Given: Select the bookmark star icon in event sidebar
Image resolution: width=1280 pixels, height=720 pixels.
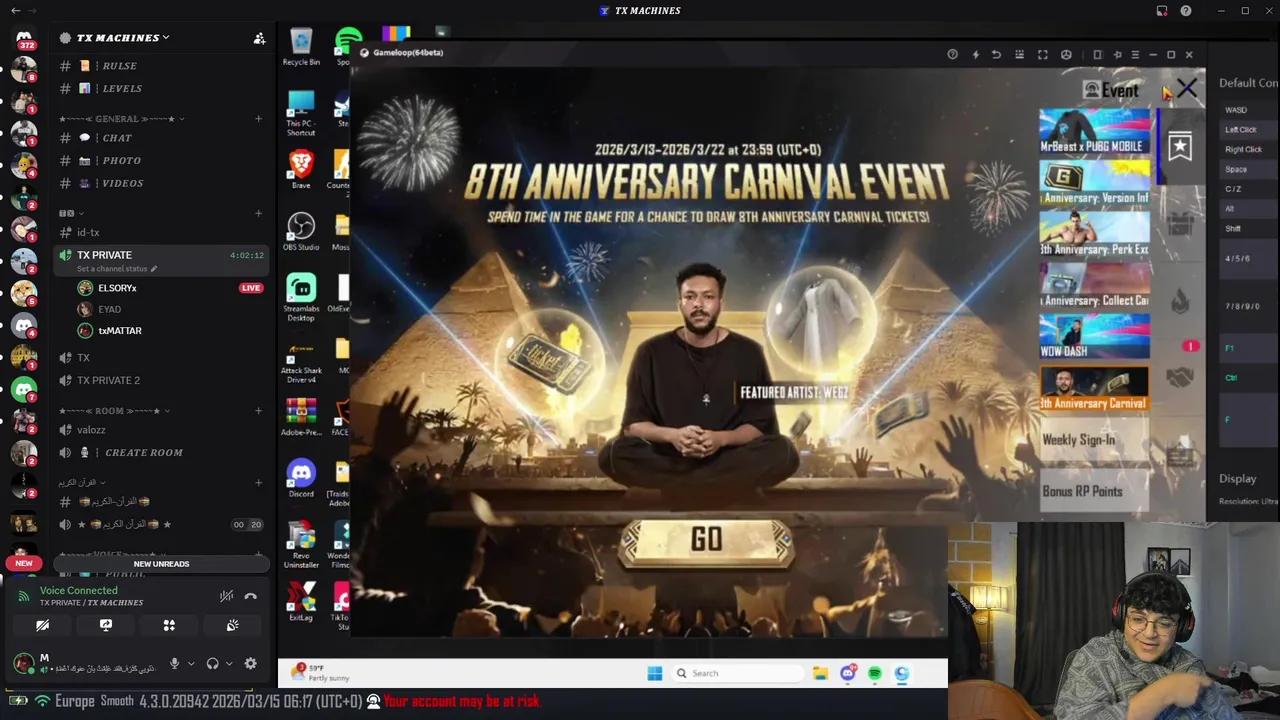Looking at the screenshot, I should pyautogui.click(x=1180, y=146).
